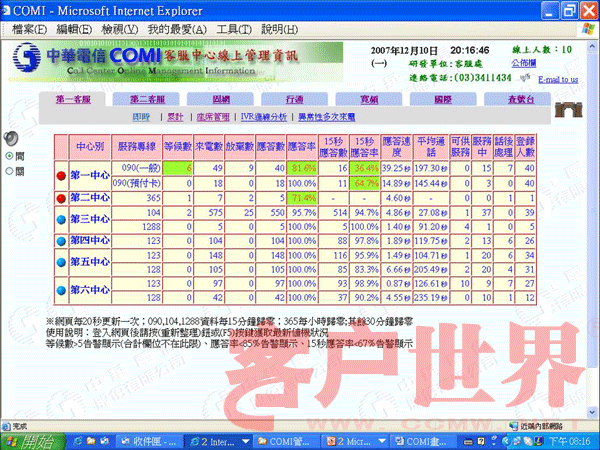Image resolution: width=600 pixels, height=450 pixels.
Task: Click the red status ball for 第一中心
Action: pos(62,176)
